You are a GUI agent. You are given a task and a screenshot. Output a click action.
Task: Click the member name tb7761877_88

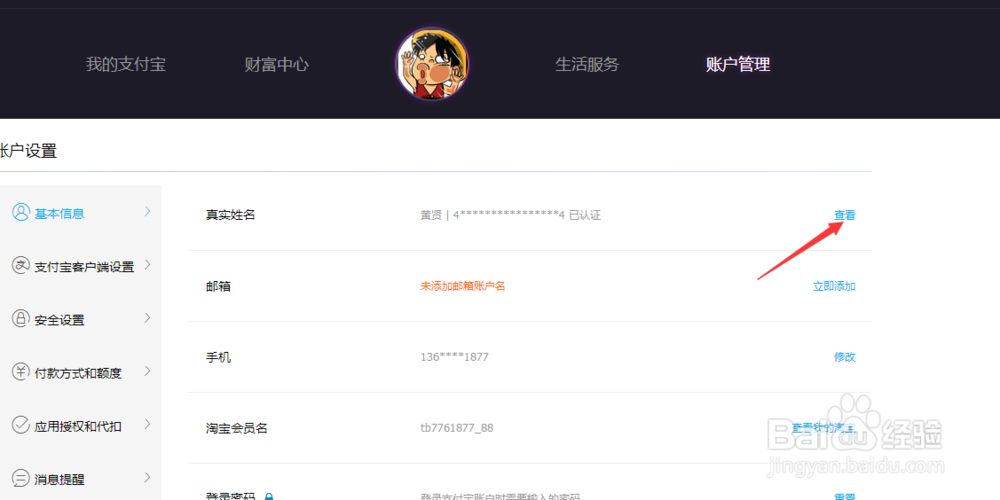[457, 428]
